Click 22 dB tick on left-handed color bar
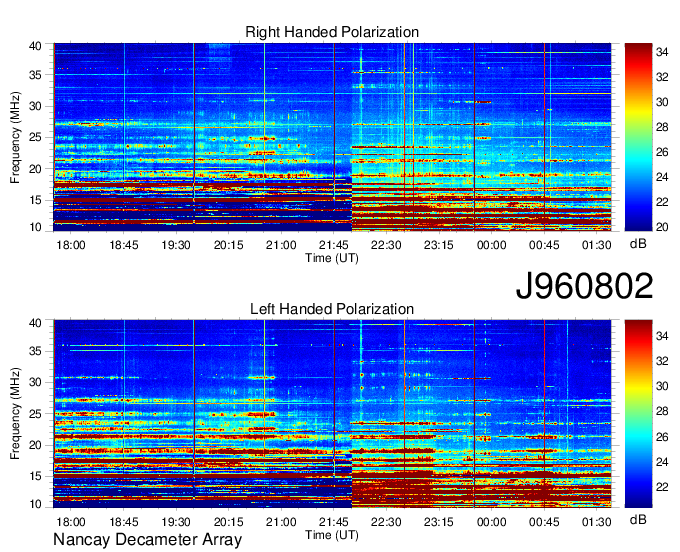 point(662,487)
